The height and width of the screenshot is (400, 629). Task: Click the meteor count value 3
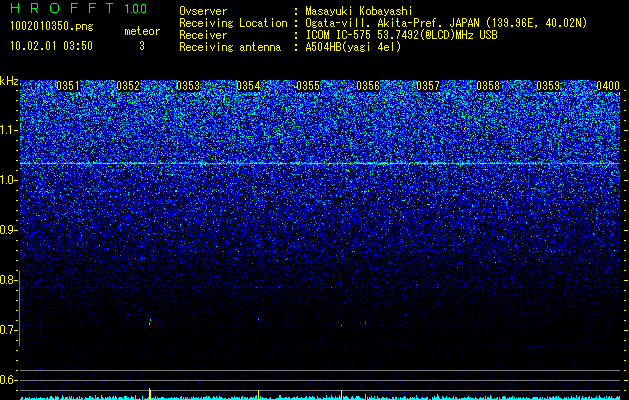tap(142, 46)
